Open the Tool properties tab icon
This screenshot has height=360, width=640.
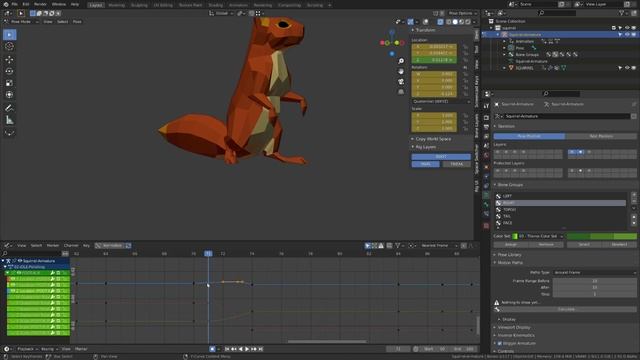[x=486, y=106]
